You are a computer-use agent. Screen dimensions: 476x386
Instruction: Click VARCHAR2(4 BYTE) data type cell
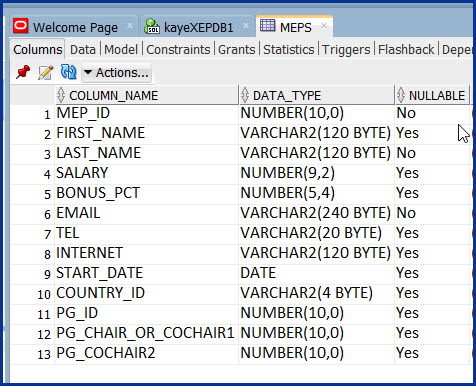click(317, 294)
